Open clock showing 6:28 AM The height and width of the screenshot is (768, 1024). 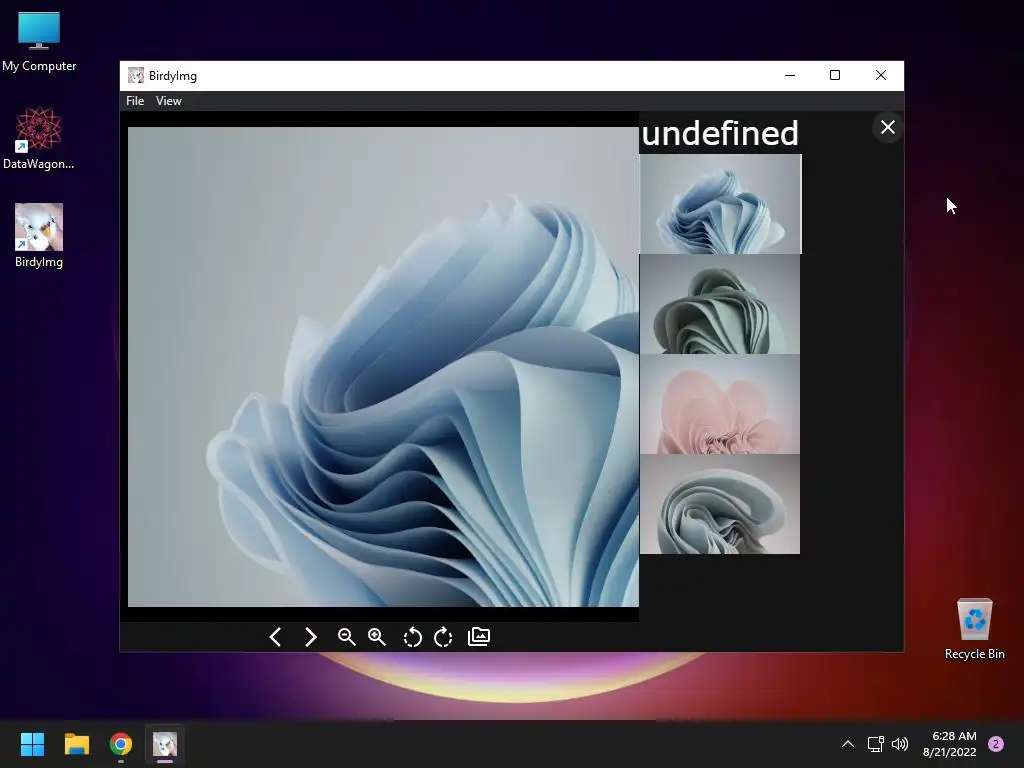pos(950,744)
